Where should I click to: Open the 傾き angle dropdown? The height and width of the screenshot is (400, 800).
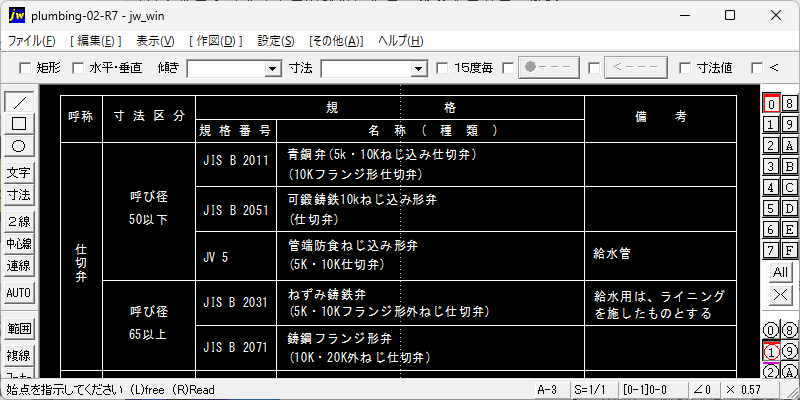coord(272,69)
